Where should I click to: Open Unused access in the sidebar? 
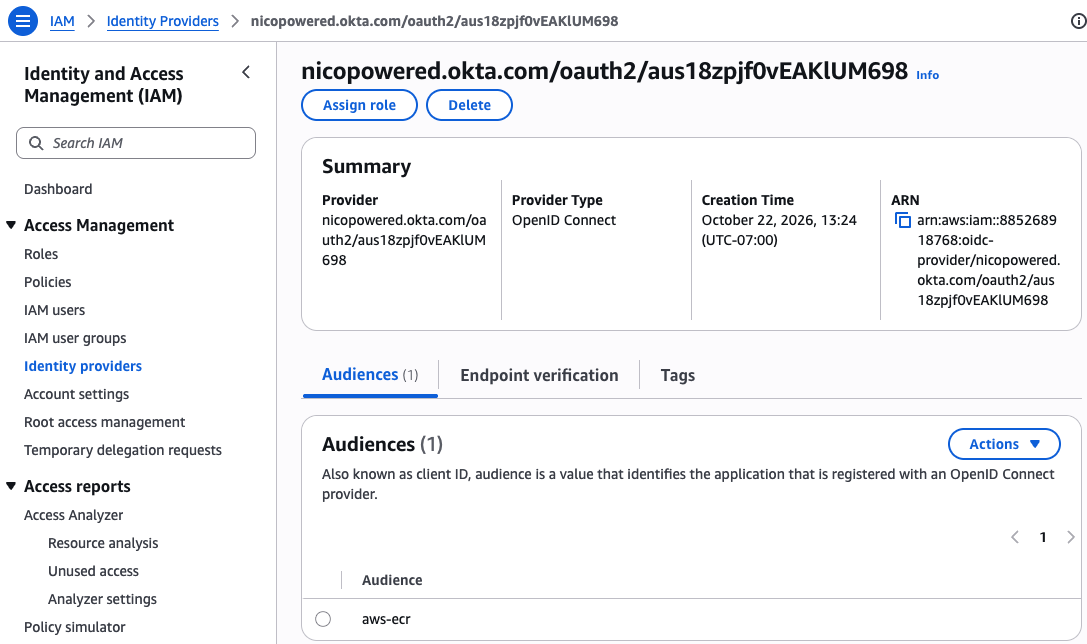pos(93,571)
